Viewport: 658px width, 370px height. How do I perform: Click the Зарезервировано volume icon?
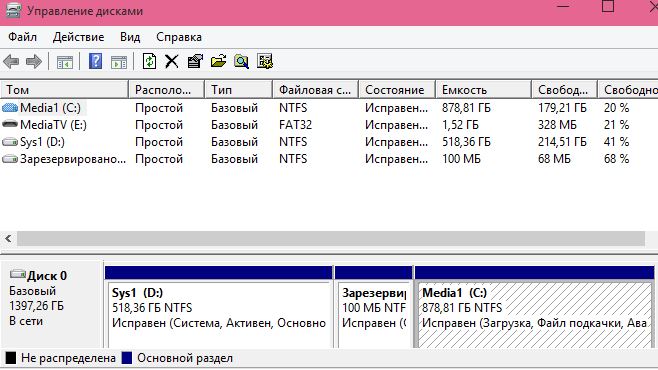click(x=10, y=159)
